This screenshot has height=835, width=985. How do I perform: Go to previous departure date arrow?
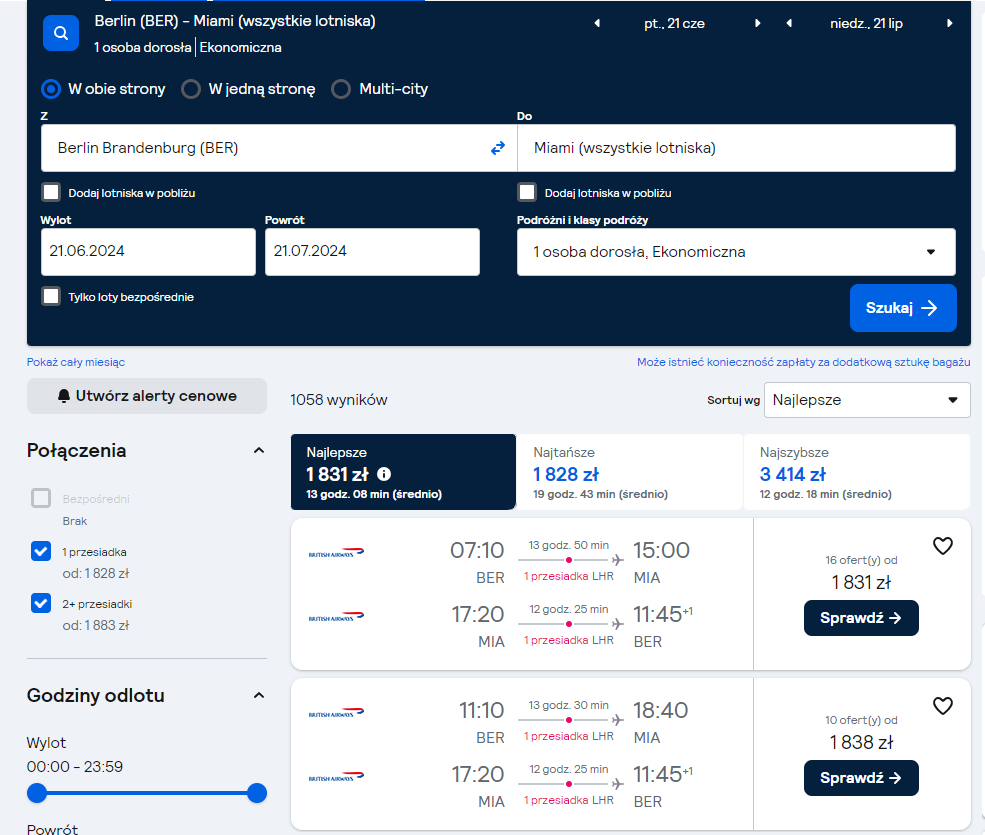tap(597, 23)
